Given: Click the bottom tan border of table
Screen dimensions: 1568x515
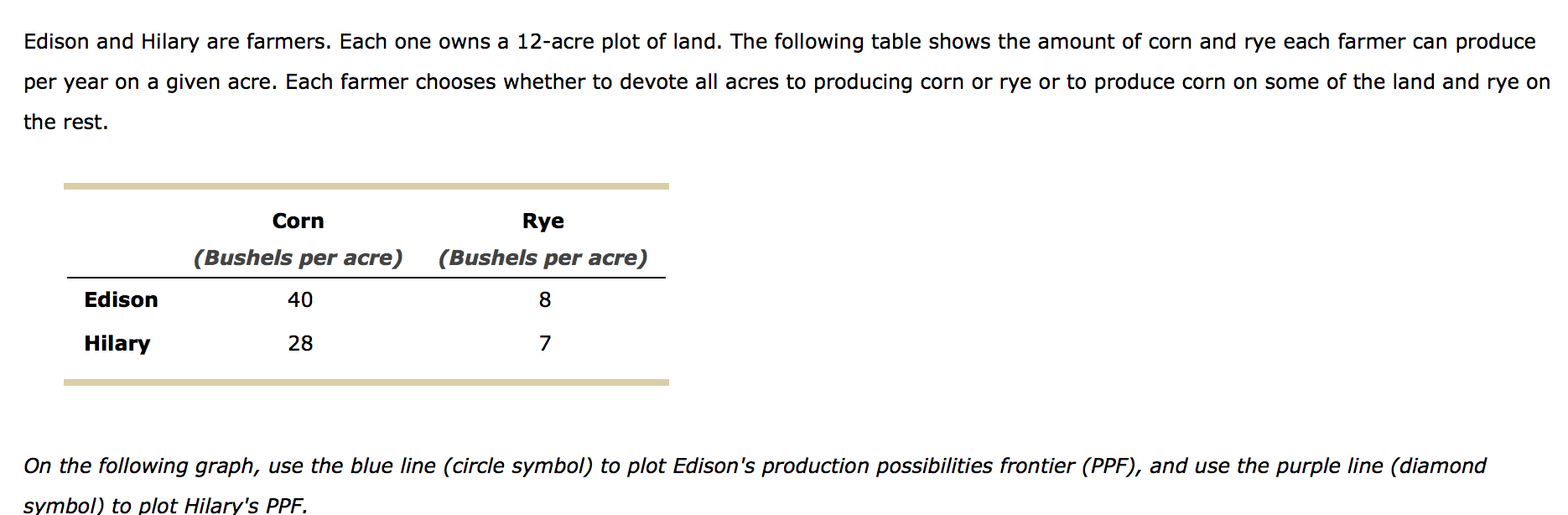Looking at the screenshot, I should click(x=366, y=382).
